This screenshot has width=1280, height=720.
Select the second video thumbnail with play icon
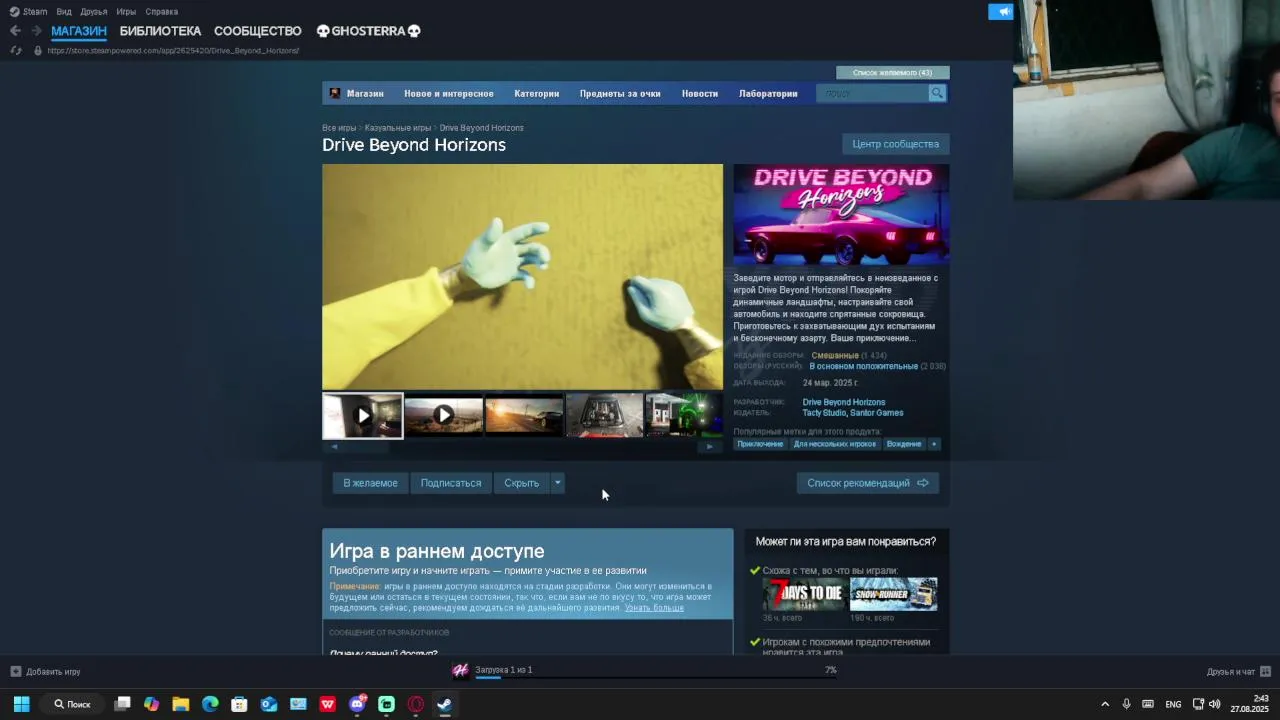[x=444, y=415]
